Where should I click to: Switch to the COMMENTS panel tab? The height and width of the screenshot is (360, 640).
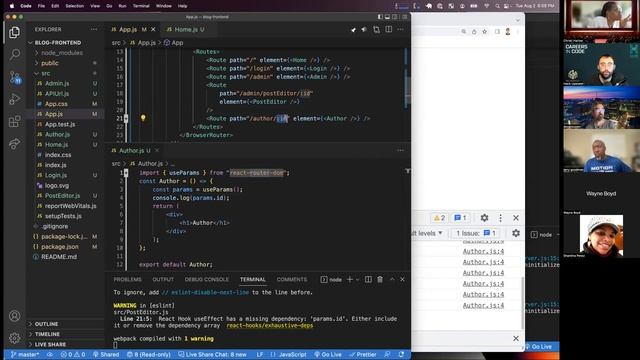(x=291, y=280)
